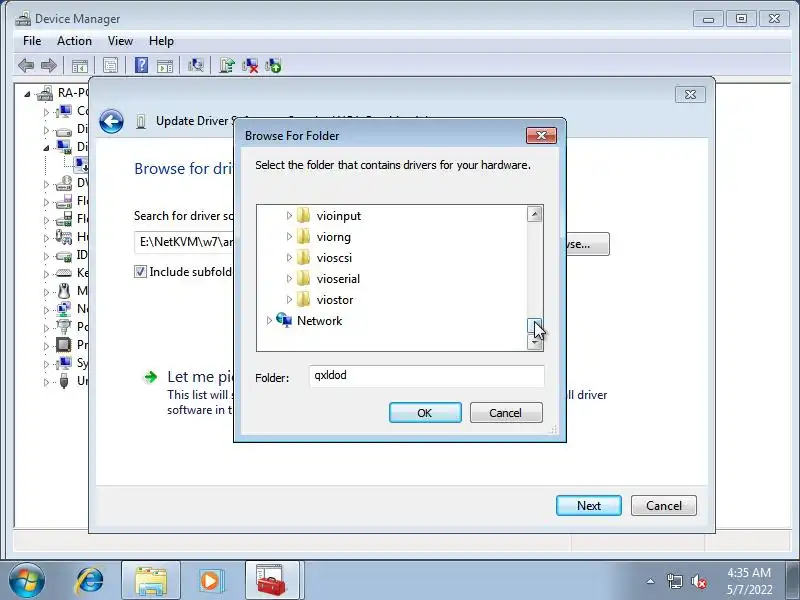Close the Update Driver Software window

pos(690,94)
